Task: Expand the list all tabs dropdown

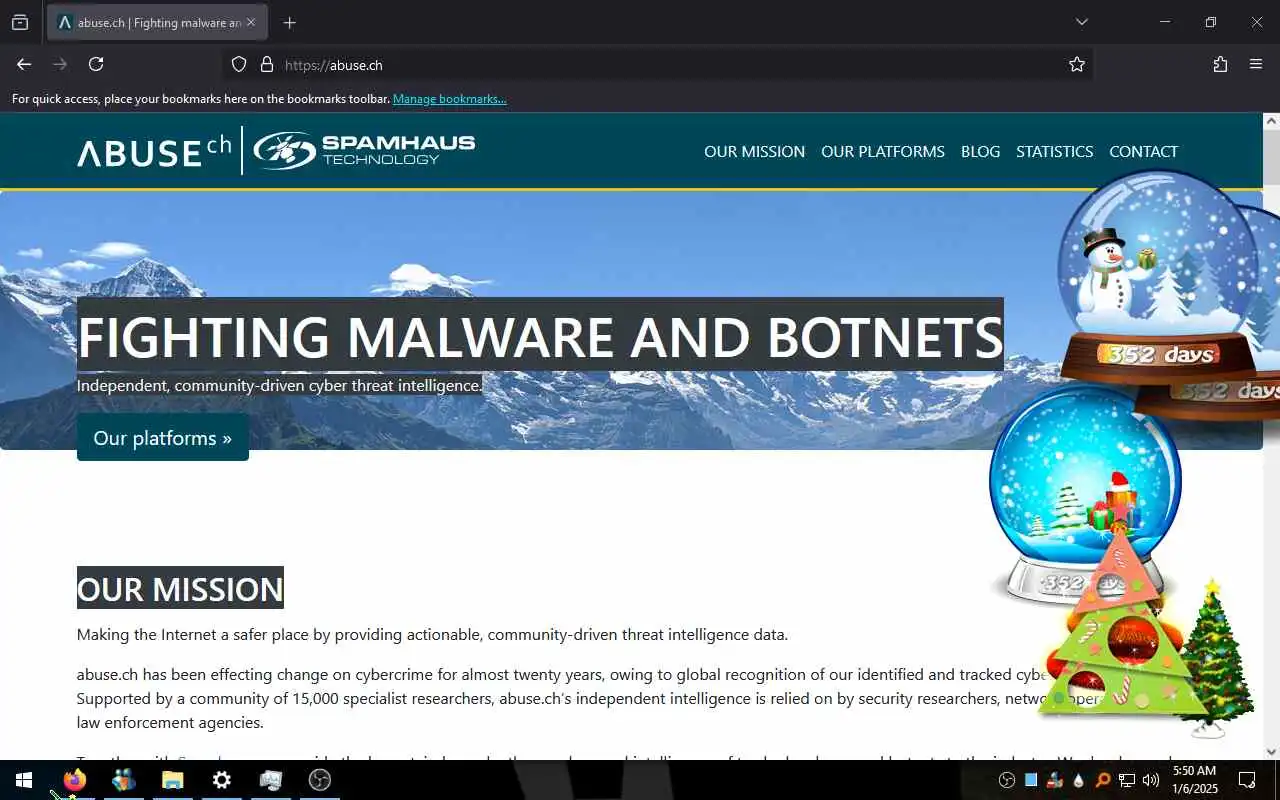Action: pos(1082,22)
